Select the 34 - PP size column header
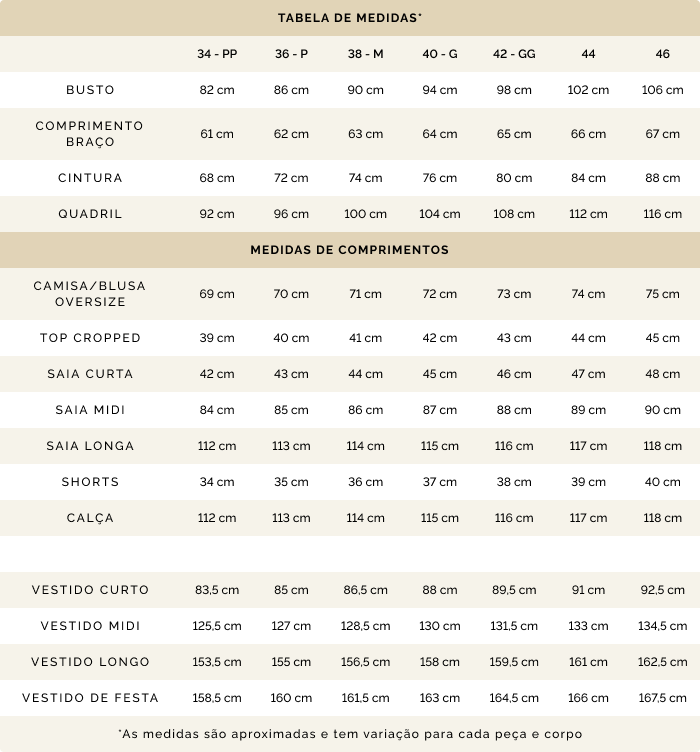 217,54
